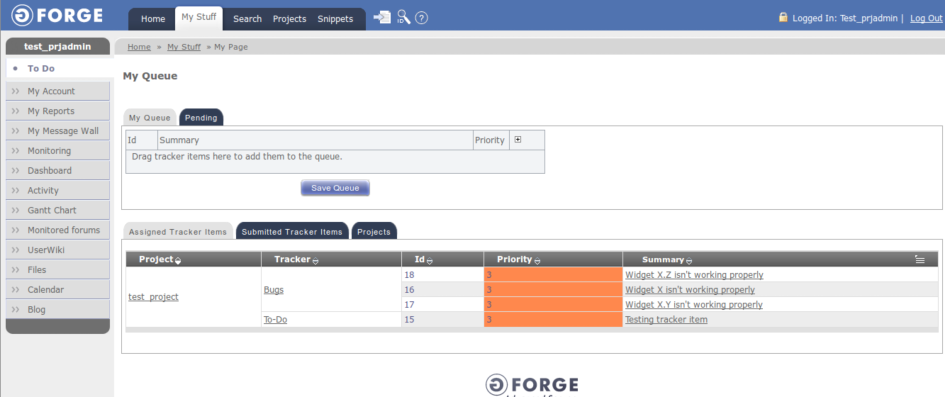Viewport: 945px width, 397px height.
Task: Open UserWiki in the sidebar
Action: click(58, 250)
